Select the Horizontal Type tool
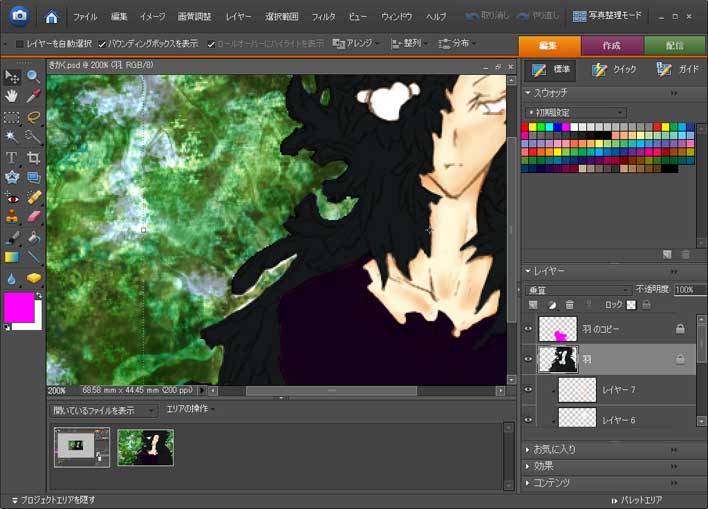 [12, 158]
